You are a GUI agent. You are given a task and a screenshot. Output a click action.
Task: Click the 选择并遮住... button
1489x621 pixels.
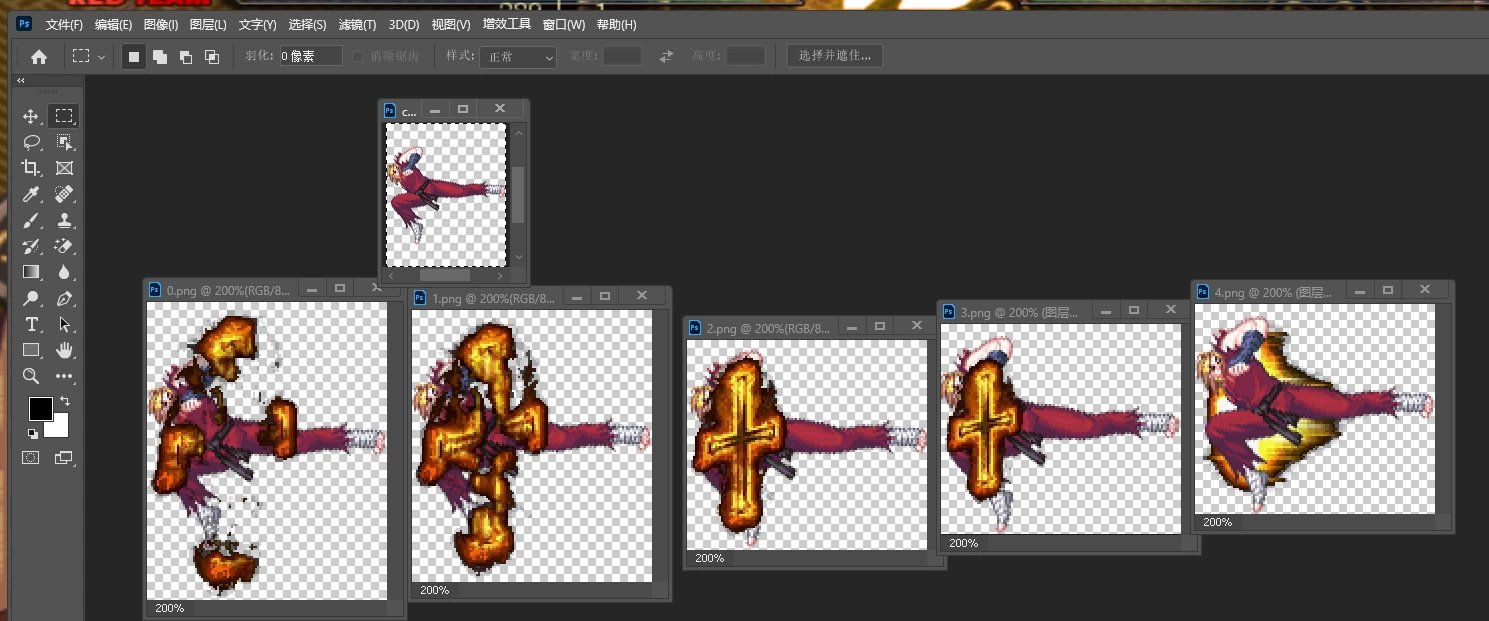pyautogui.click(x=835, y=56)
